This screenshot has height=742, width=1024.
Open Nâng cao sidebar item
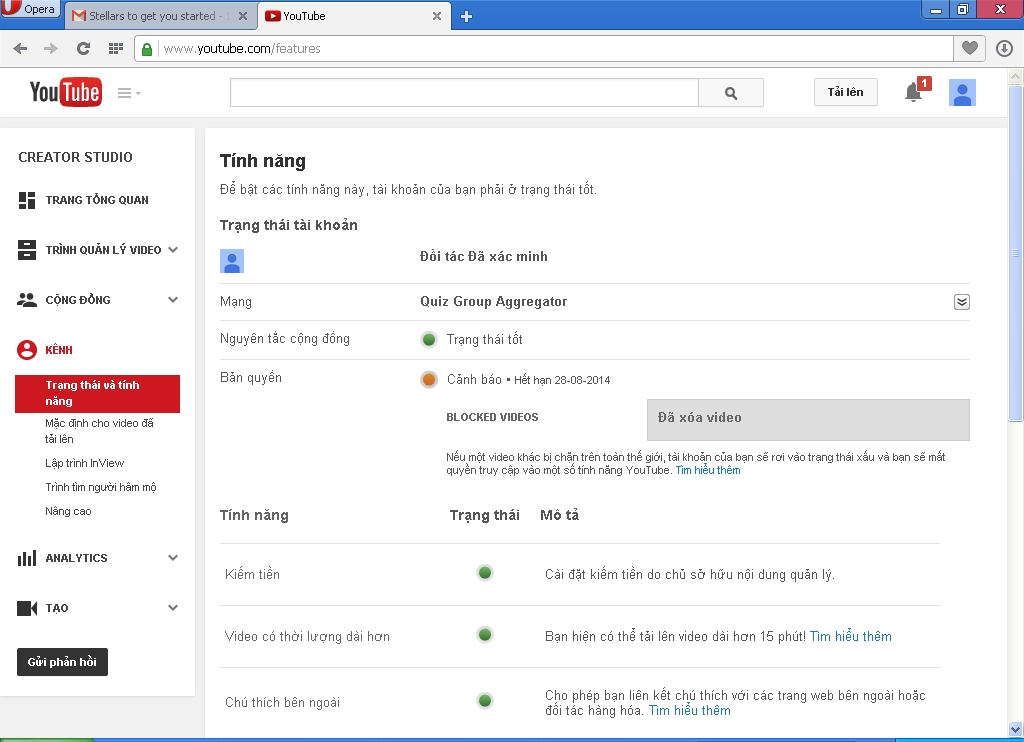coord(68,511)
